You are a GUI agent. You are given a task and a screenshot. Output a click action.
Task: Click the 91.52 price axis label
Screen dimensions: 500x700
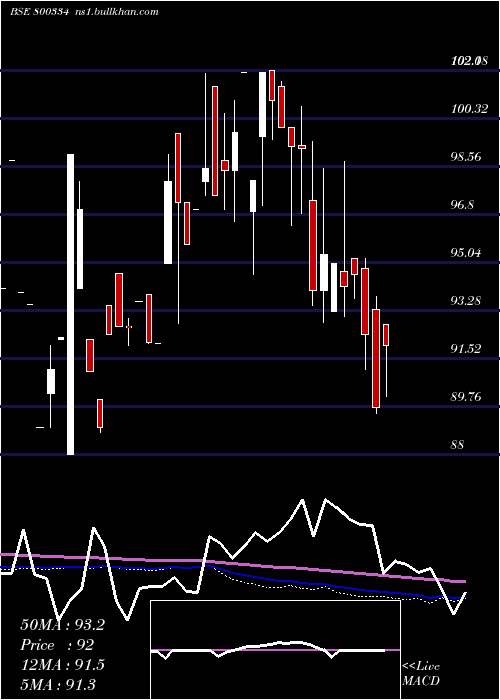click(x=466, y=349)
